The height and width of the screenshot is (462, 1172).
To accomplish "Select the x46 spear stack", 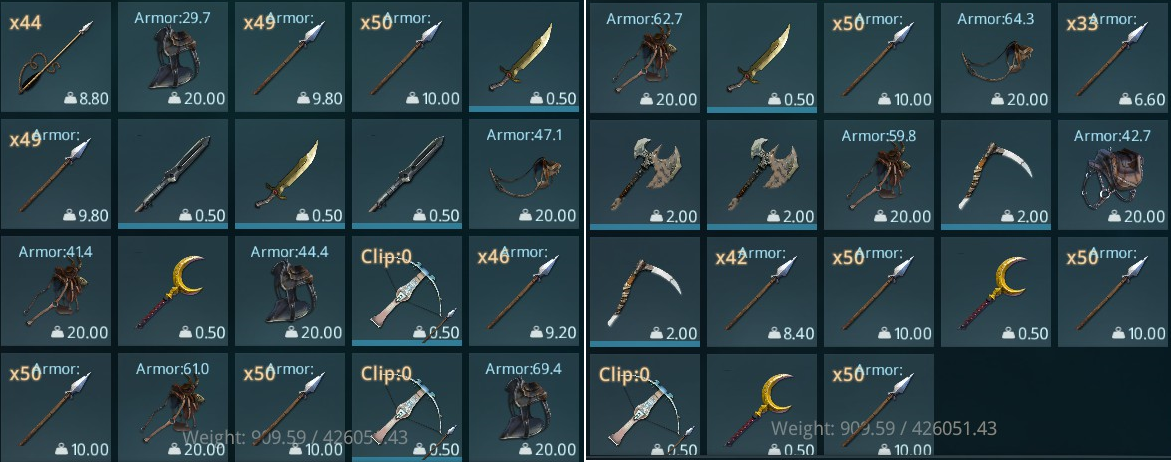I will 524,291.
